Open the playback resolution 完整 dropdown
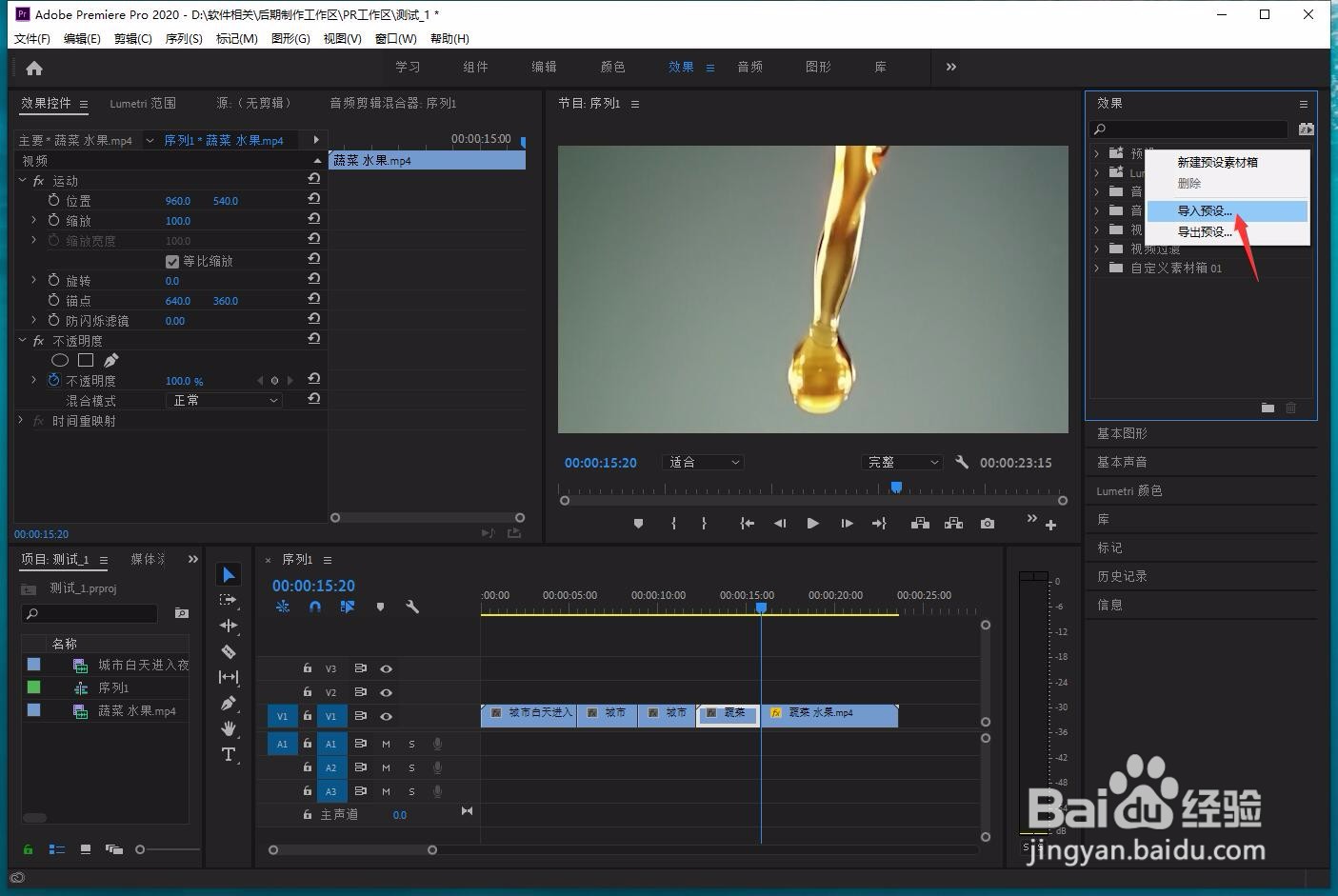Image resolution: width=1338 pixels, height=896 pixels. [901, 462]
